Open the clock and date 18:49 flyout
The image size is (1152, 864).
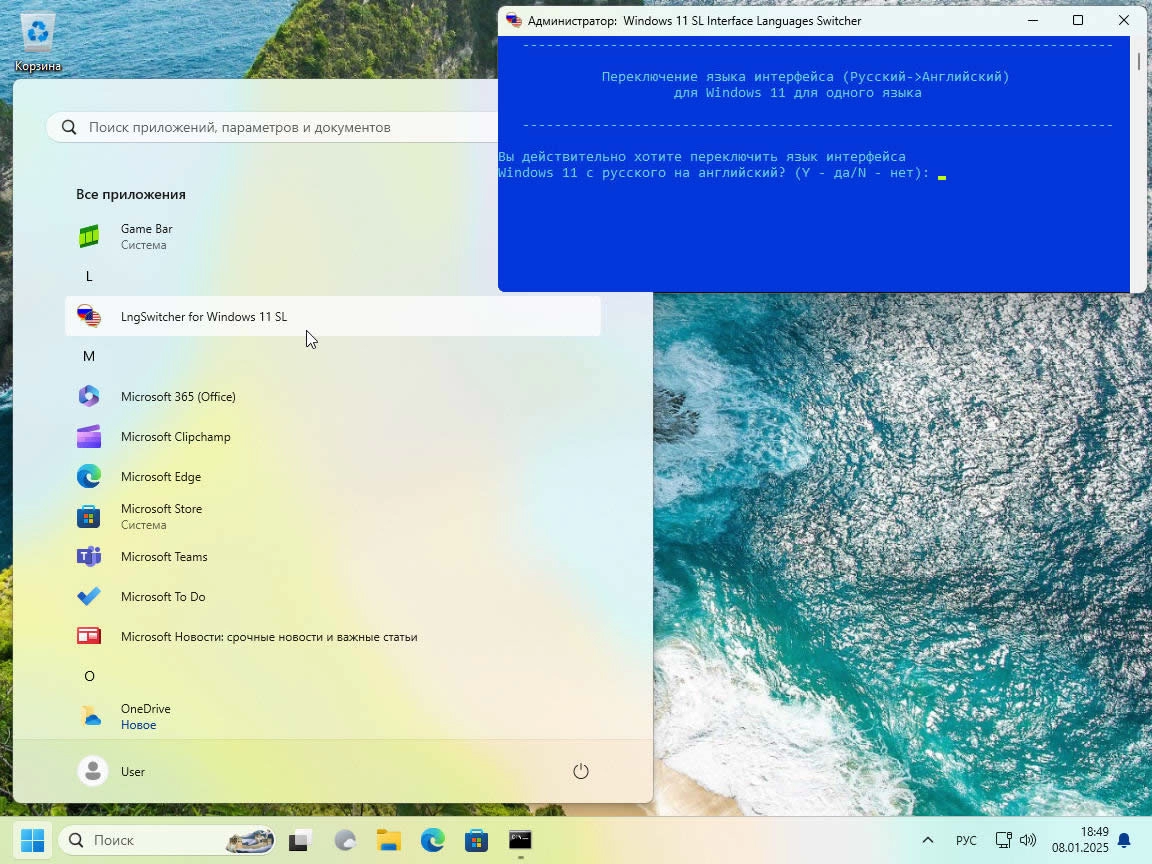pos(1079,840)
